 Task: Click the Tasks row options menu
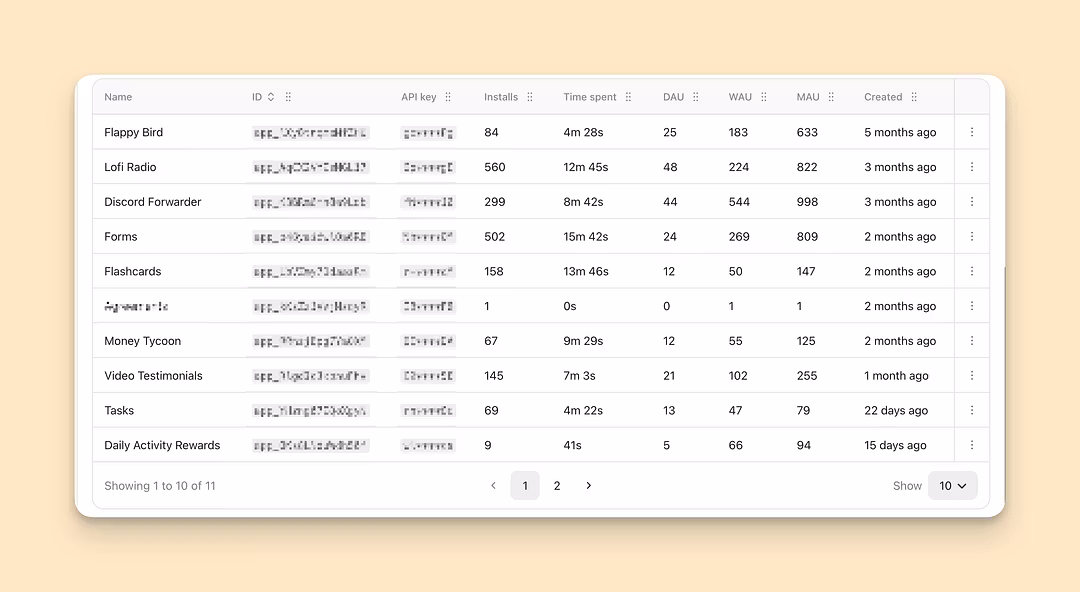click(971, 410)
